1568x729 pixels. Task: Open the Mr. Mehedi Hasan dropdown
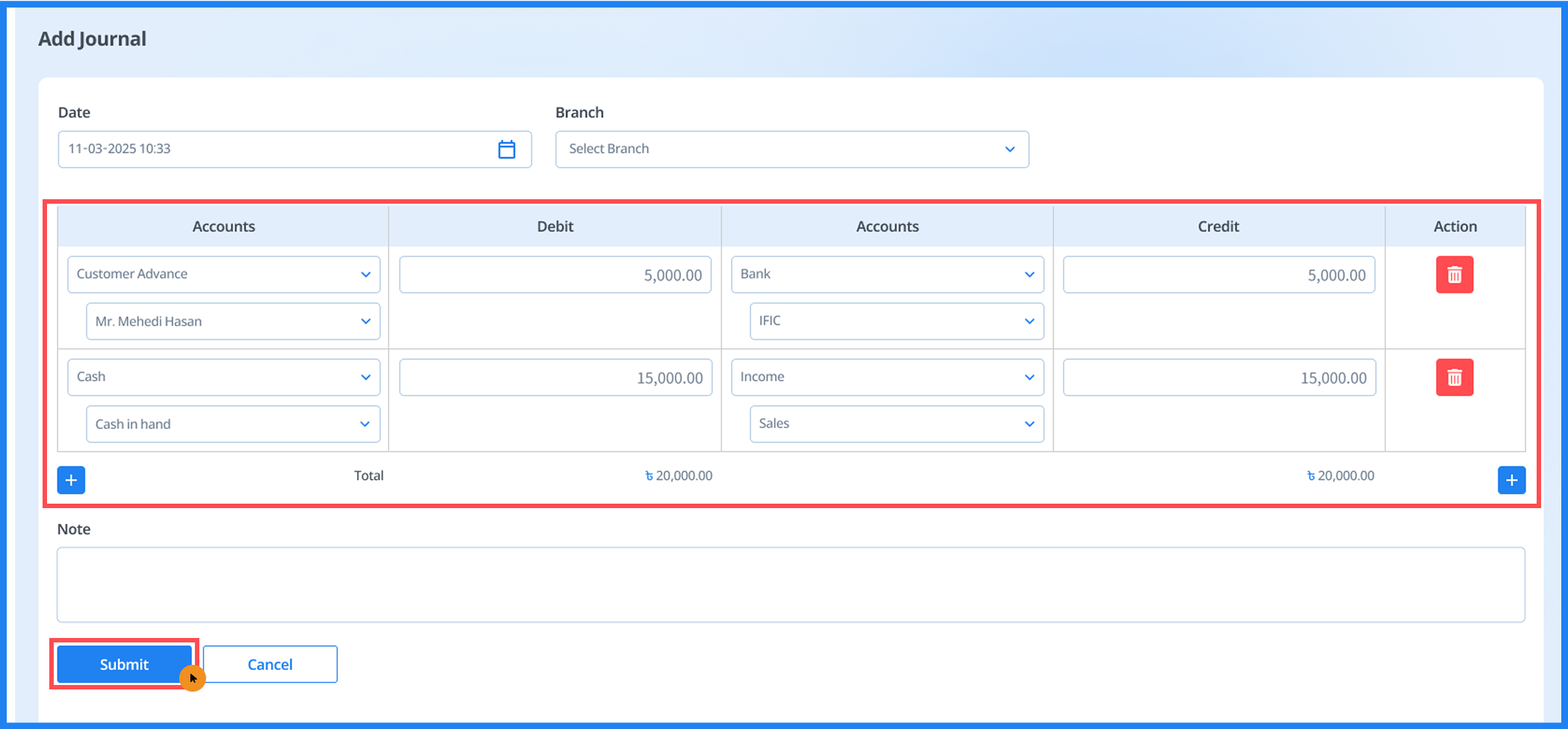(x=233, y=322)
